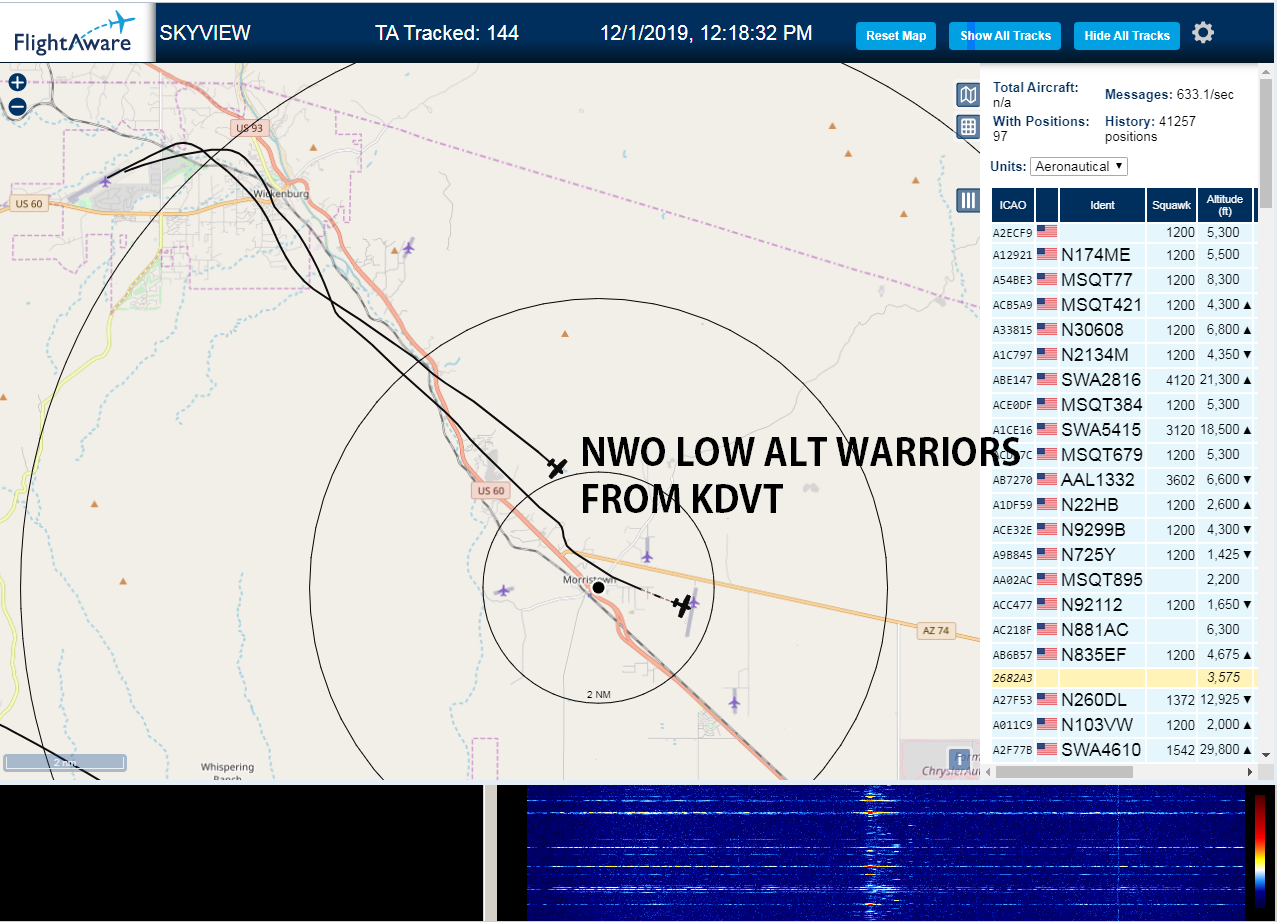Select the highlighted 2682A3 row
1277x923 pixels.
(x=1123, y=677)
